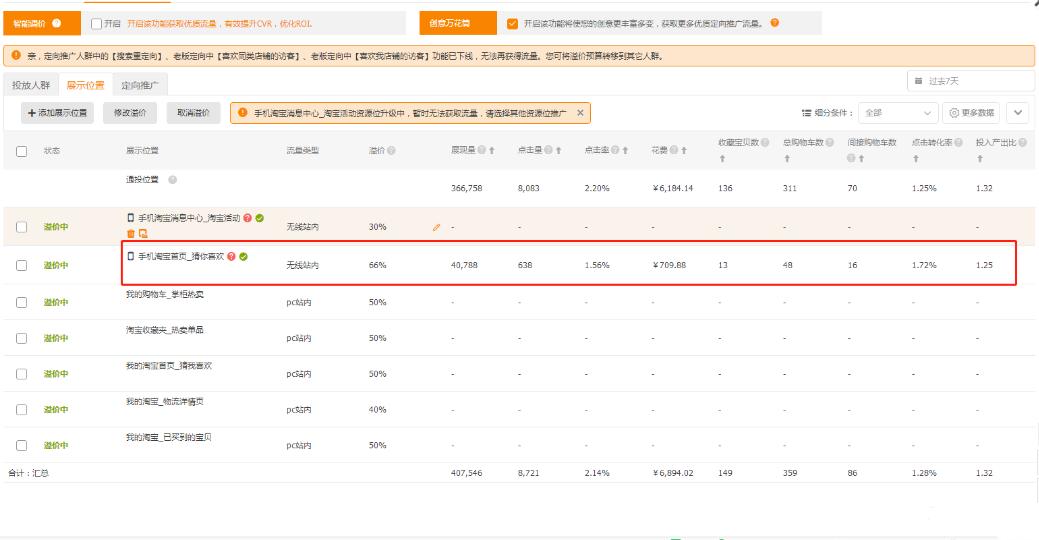Click the copy icon beside the trash icon
Image resolution: width=1039 pixels, height=540 pixels.
click(x=143, y=233)
